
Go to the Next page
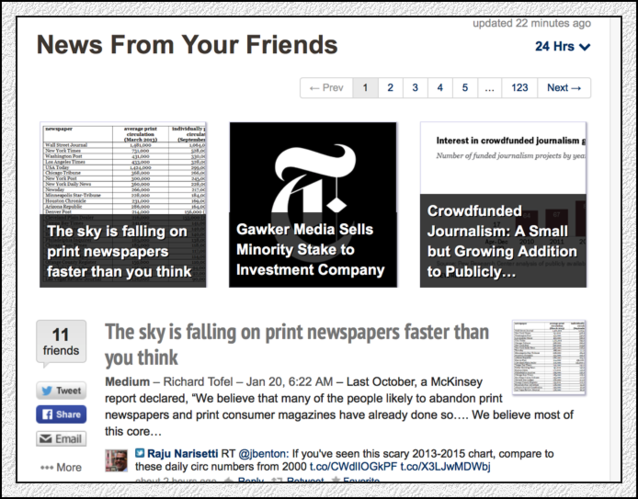[x=564, y=88]
